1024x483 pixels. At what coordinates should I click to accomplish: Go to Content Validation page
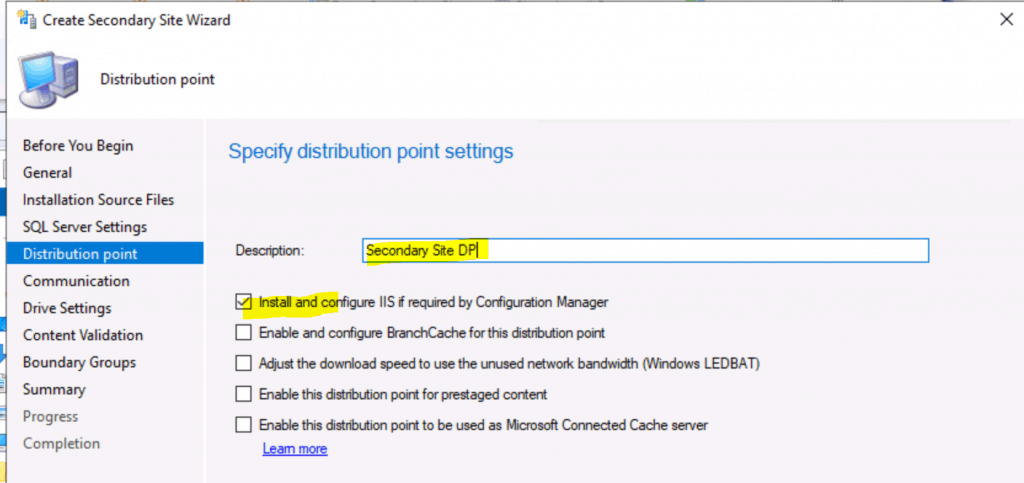coord(83,335)
